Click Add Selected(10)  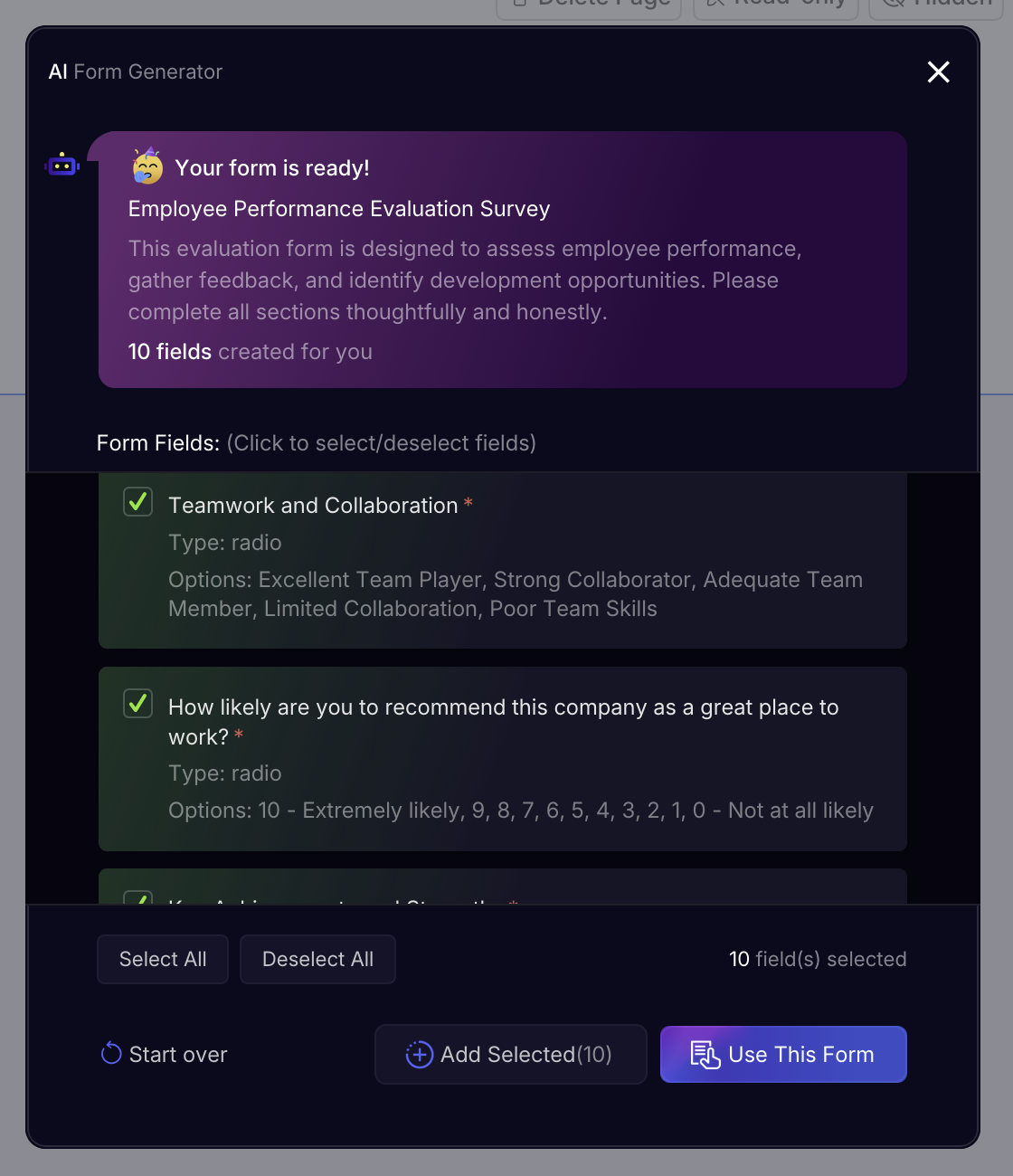[x=510, y=1054]
